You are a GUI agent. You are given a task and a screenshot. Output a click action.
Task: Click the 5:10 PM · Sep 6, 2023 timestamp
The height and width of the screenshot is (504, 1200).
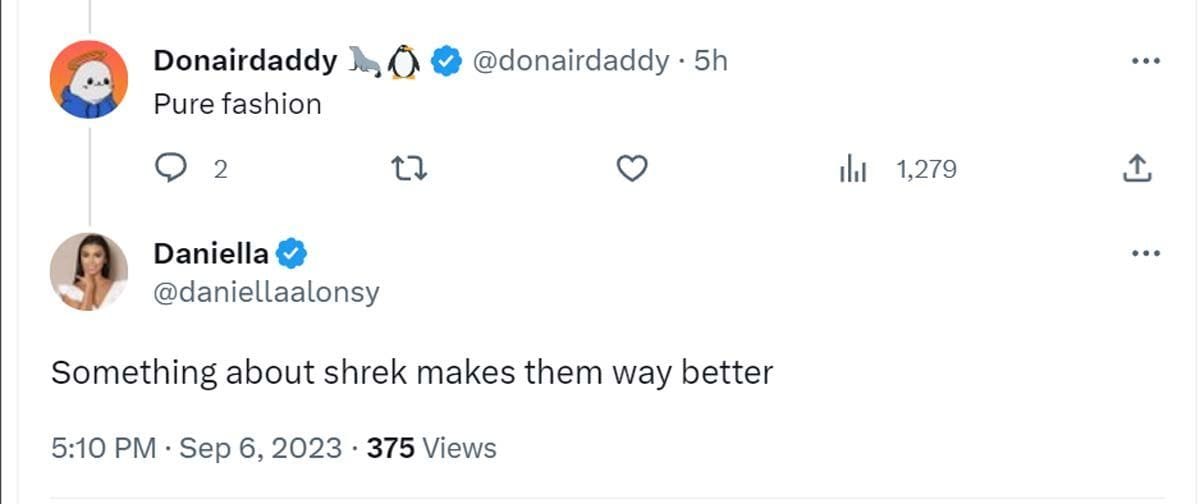tap(196, 448)
